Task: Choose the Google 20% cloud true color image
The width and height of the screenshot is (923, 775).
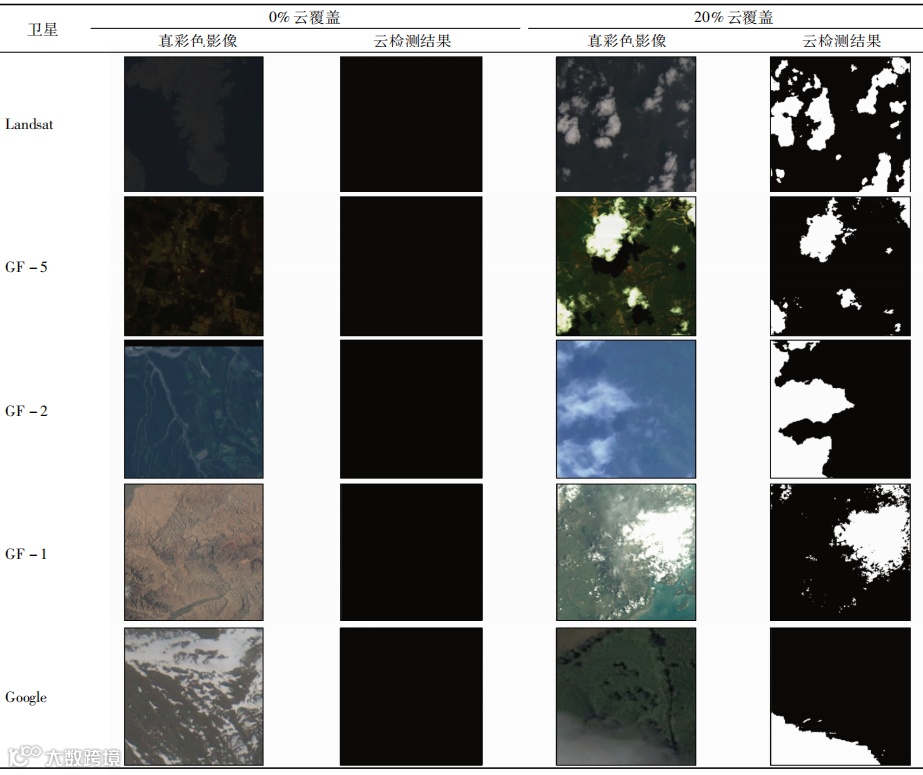Action: (626, 696)
